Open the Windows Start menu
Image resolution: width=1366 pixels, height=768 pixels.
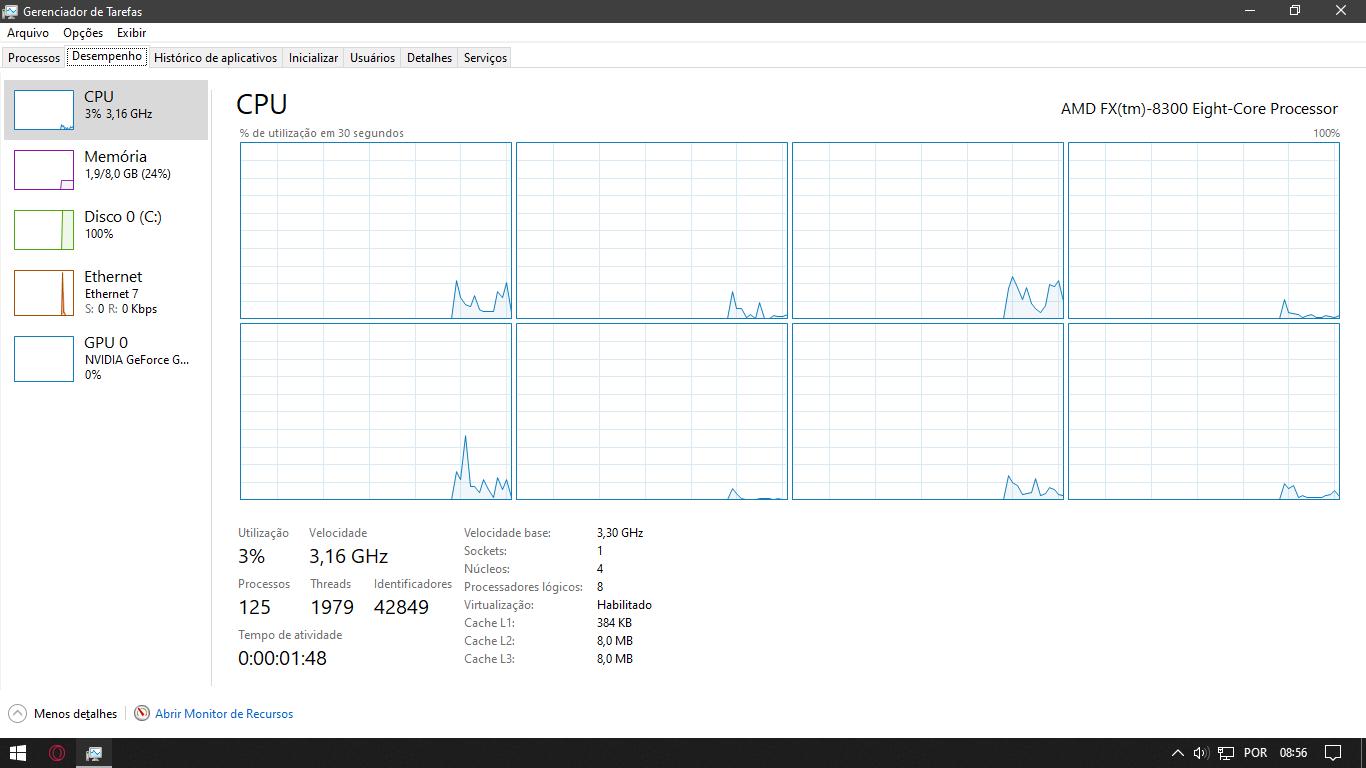18,753
